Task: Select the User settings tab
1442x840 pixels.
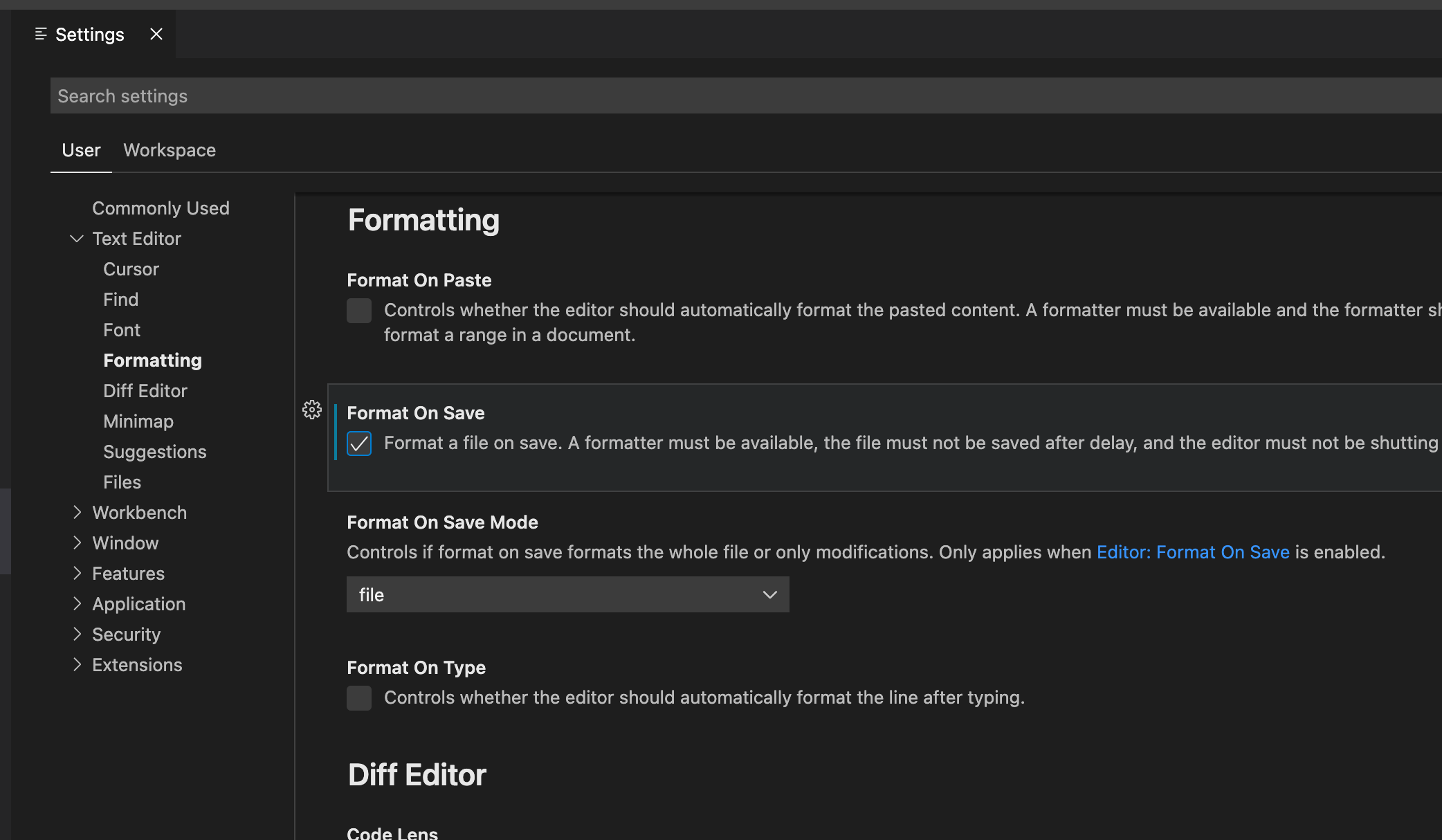Action: (x=81, y=150)
